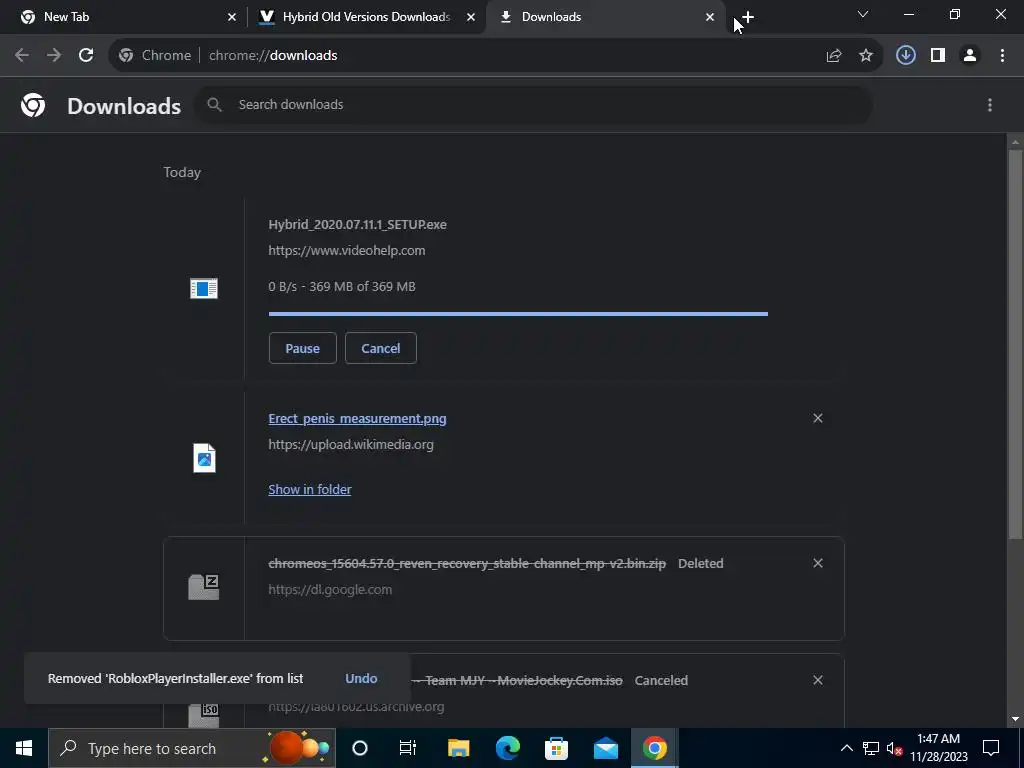Open Chrome main three-dot menu
Screen dimensions: 1024x768
[1002, 56]
